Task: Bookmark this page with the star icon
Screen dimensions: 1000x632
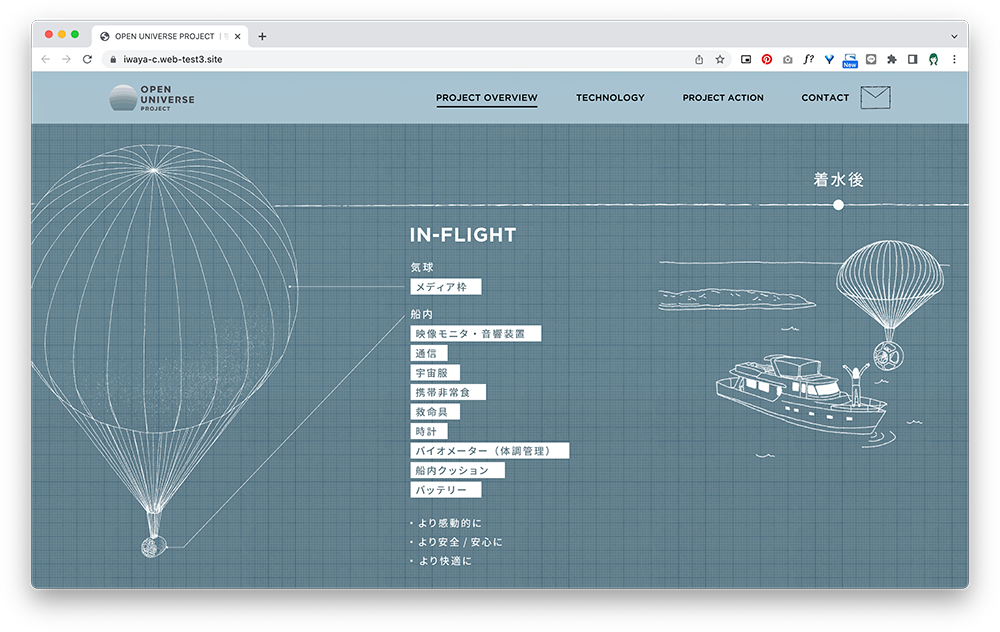Action: coord(720,60)
